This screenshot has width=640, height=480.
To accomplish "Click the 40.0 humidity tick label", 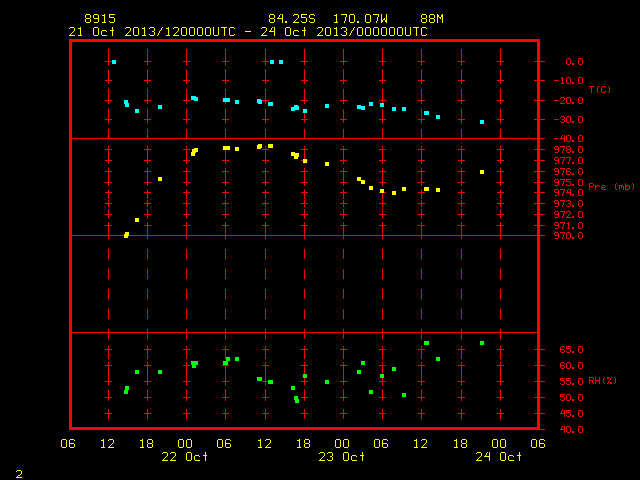I will coord(571,429).
